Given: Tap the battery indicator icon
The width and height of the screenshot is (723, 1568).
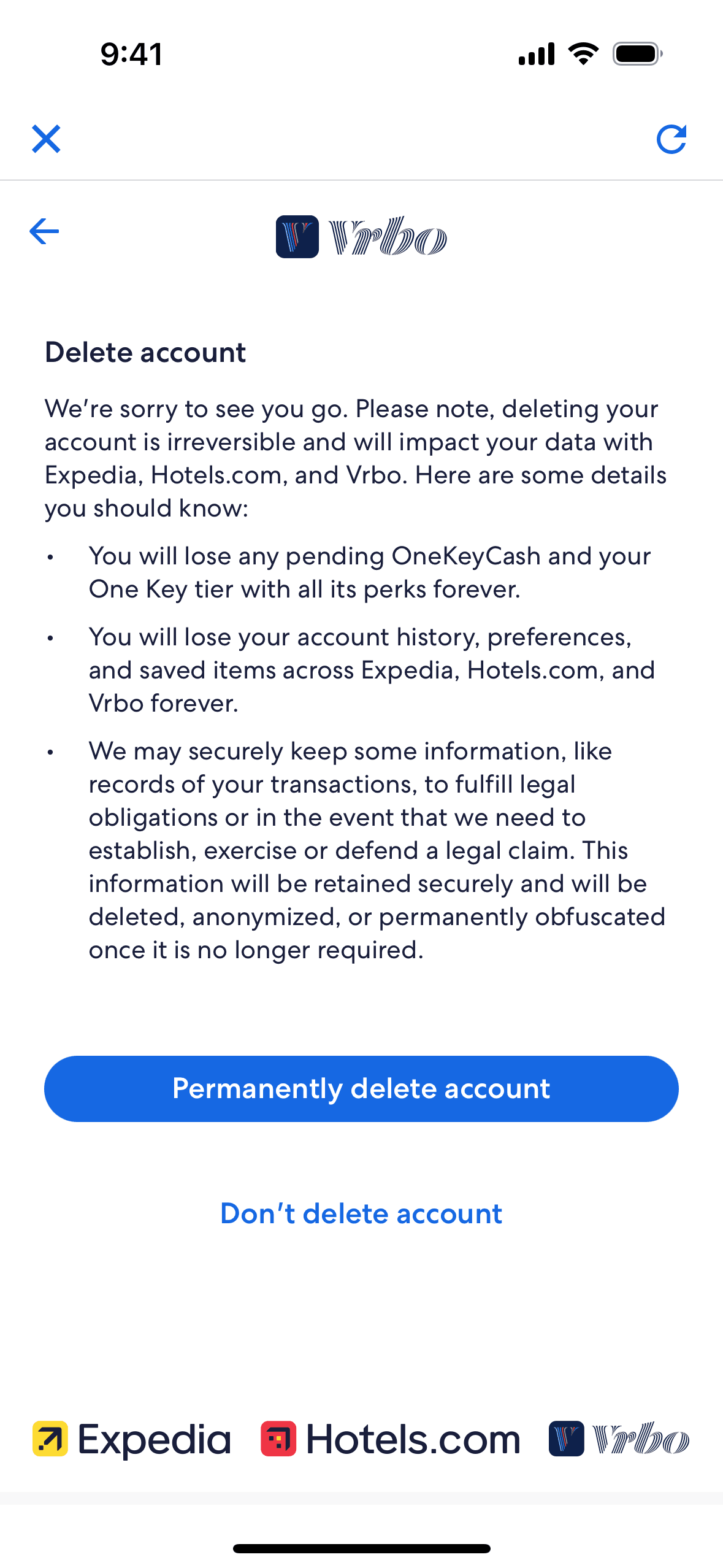Looking at the screenshot, I should pos(637,54).
